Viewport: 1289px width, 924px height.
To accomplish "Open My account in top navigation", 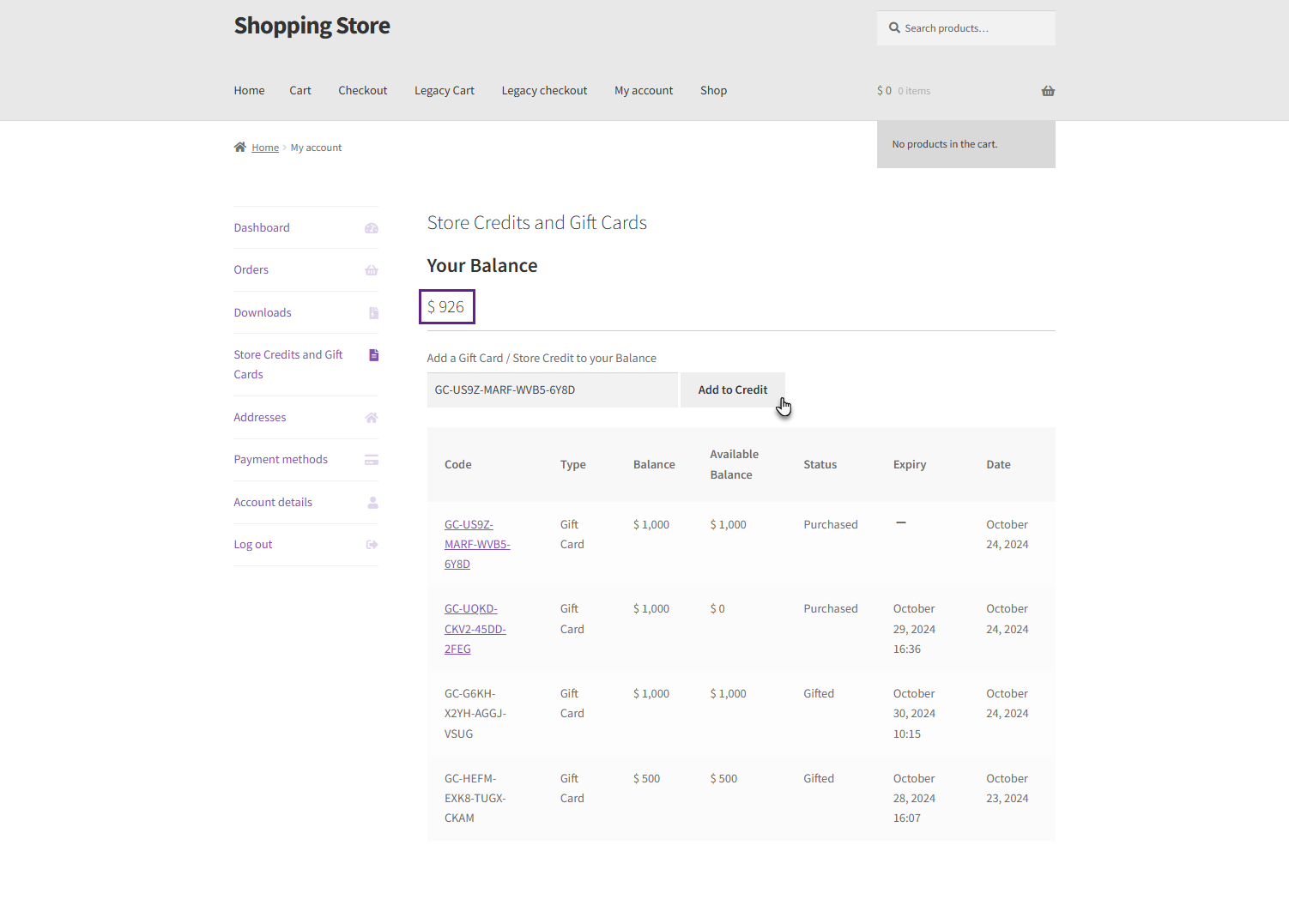I will pos(644,91).
